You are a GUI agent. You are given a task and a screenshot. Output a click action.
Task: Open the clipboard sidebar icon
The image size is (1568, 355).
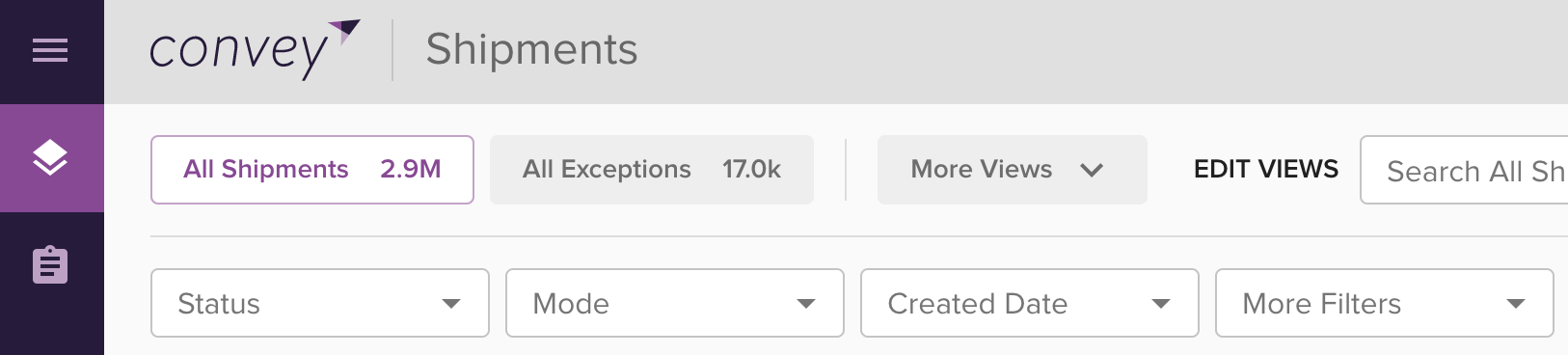(x=50, y=264)
